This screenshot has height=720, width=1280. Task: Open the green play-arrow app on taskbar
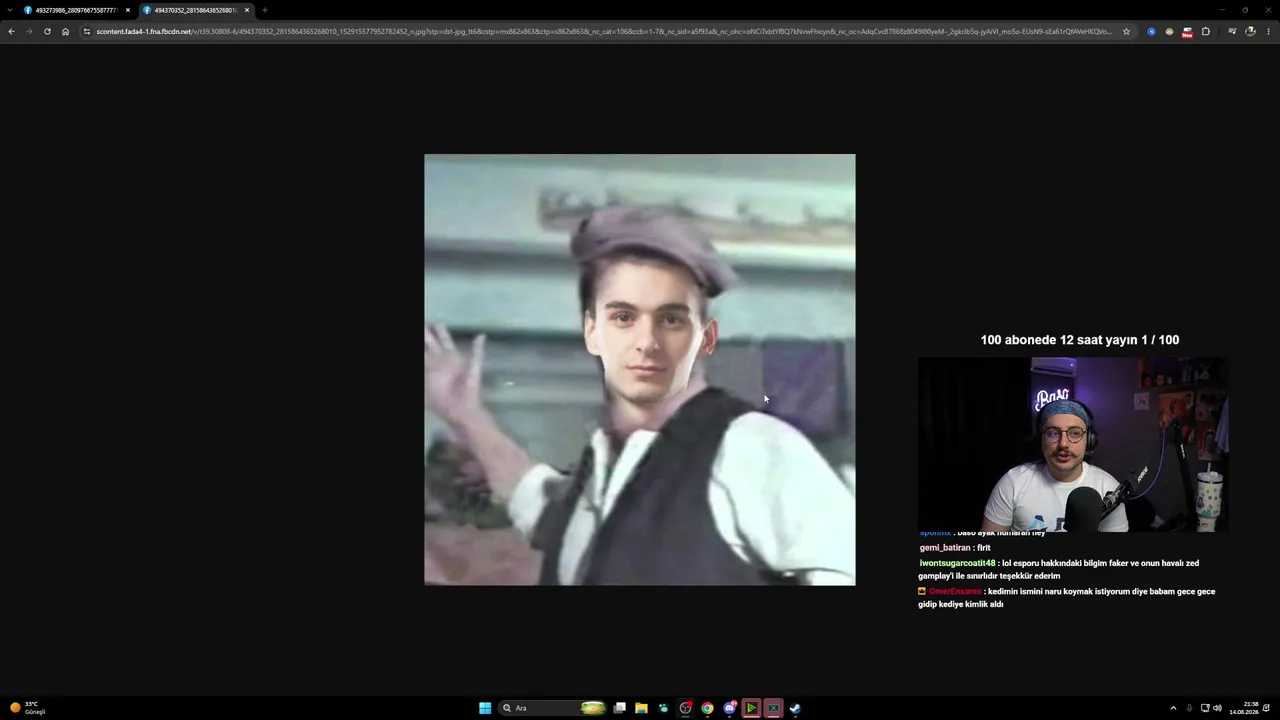(x=751, y=708)
